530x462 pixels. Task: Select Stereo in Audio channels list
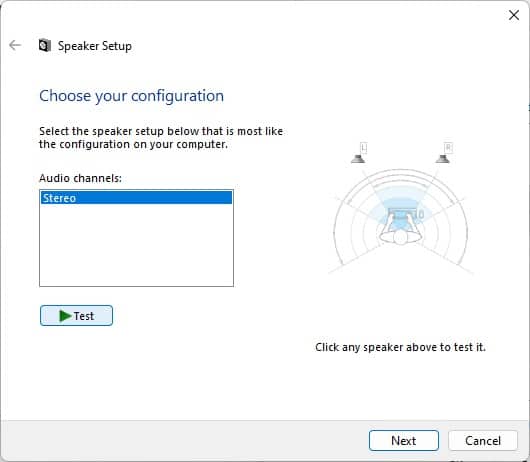[136, 198]
